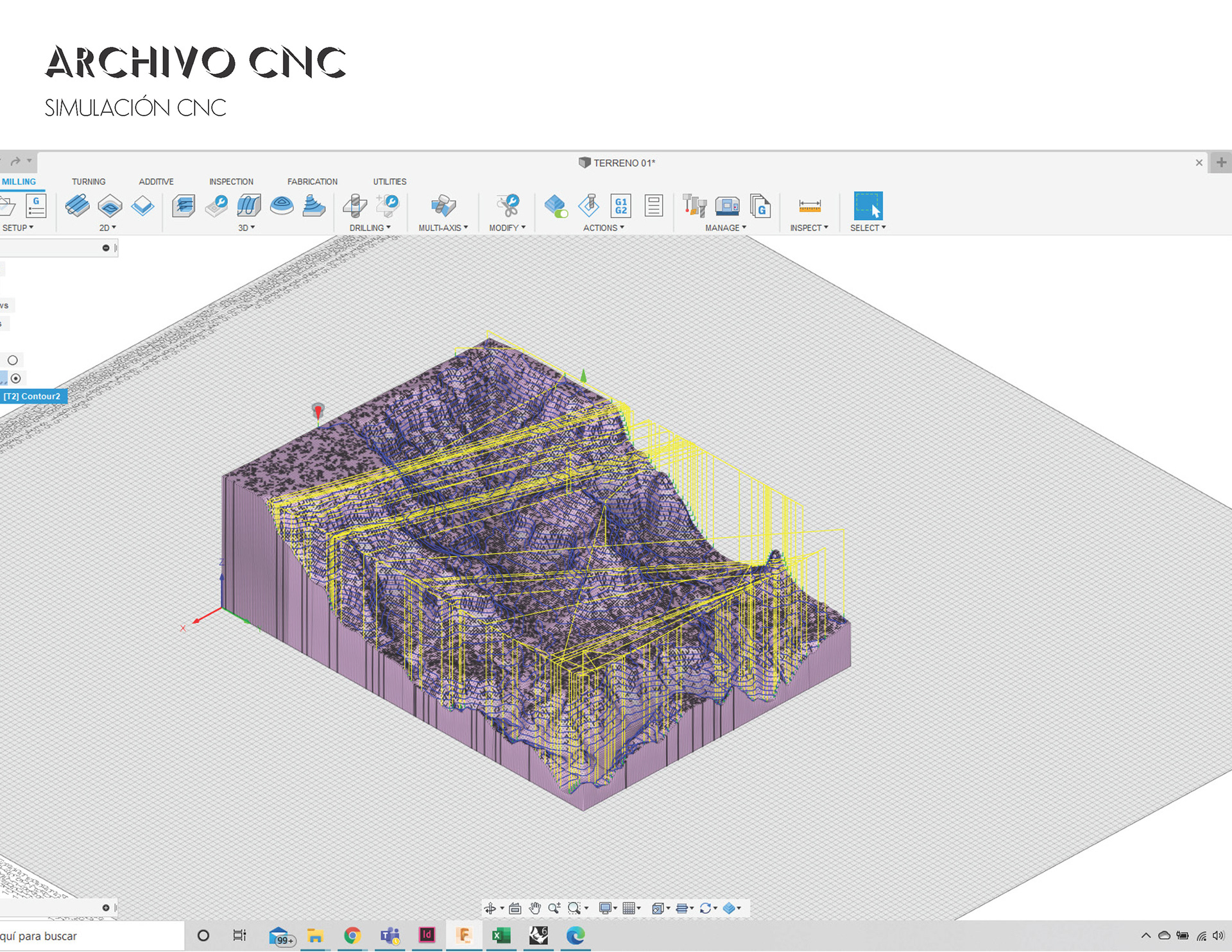
Task: Open the FABRICATION tab
Action: [312, 182]
